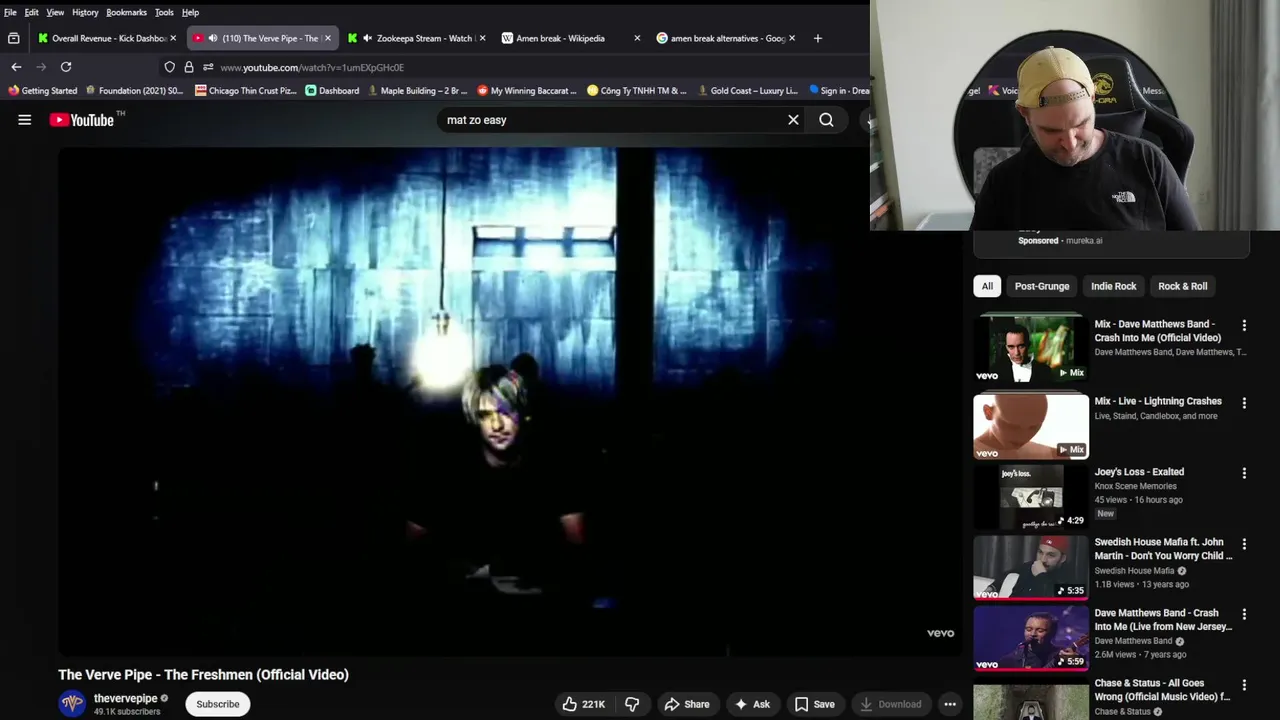Image resolution: width=1280 pixels, height=720 pixels.
Task: Open options for Crash Into Me Live video
Action: 1244,614
